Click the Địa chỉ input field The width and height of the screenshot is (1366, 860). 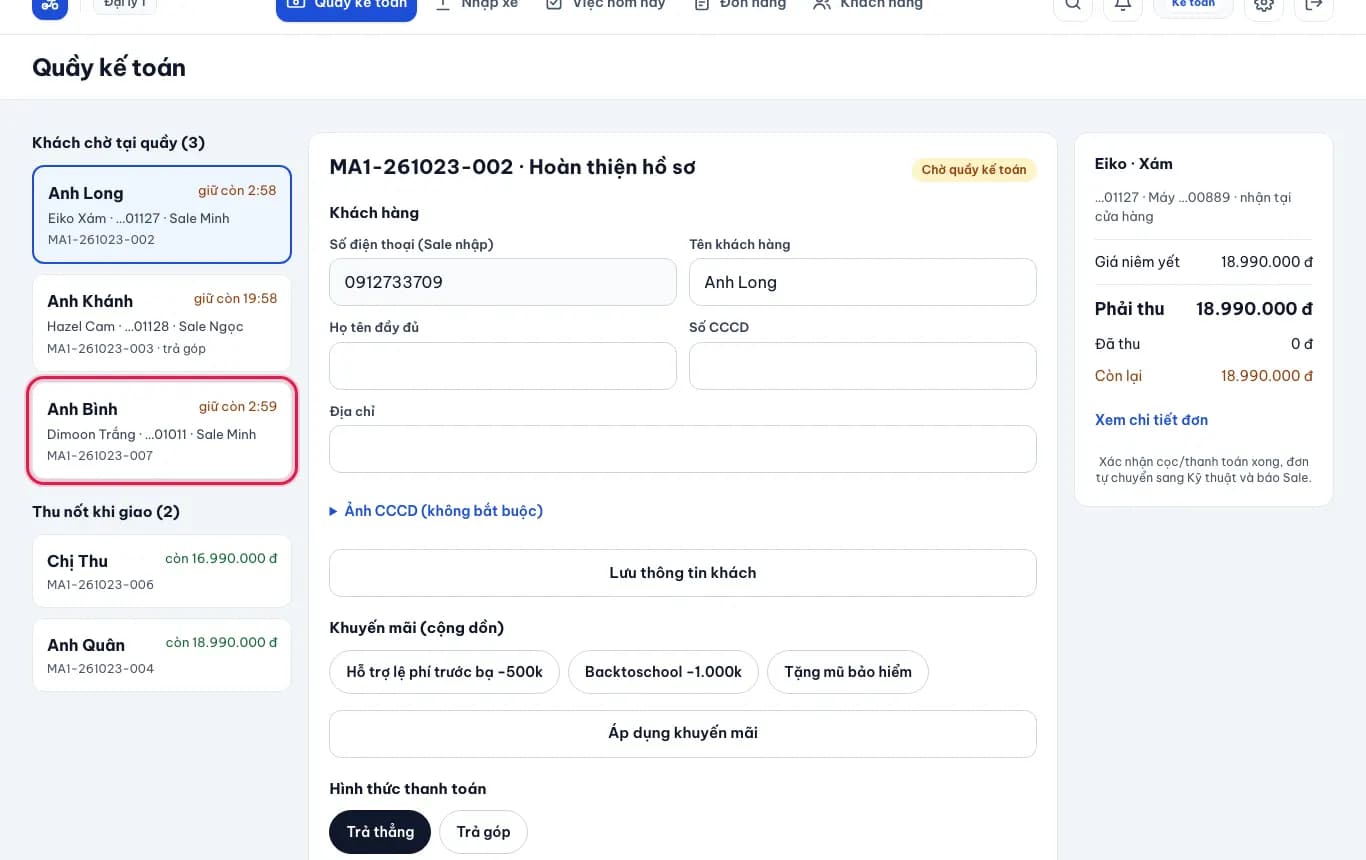click(683, 449)
